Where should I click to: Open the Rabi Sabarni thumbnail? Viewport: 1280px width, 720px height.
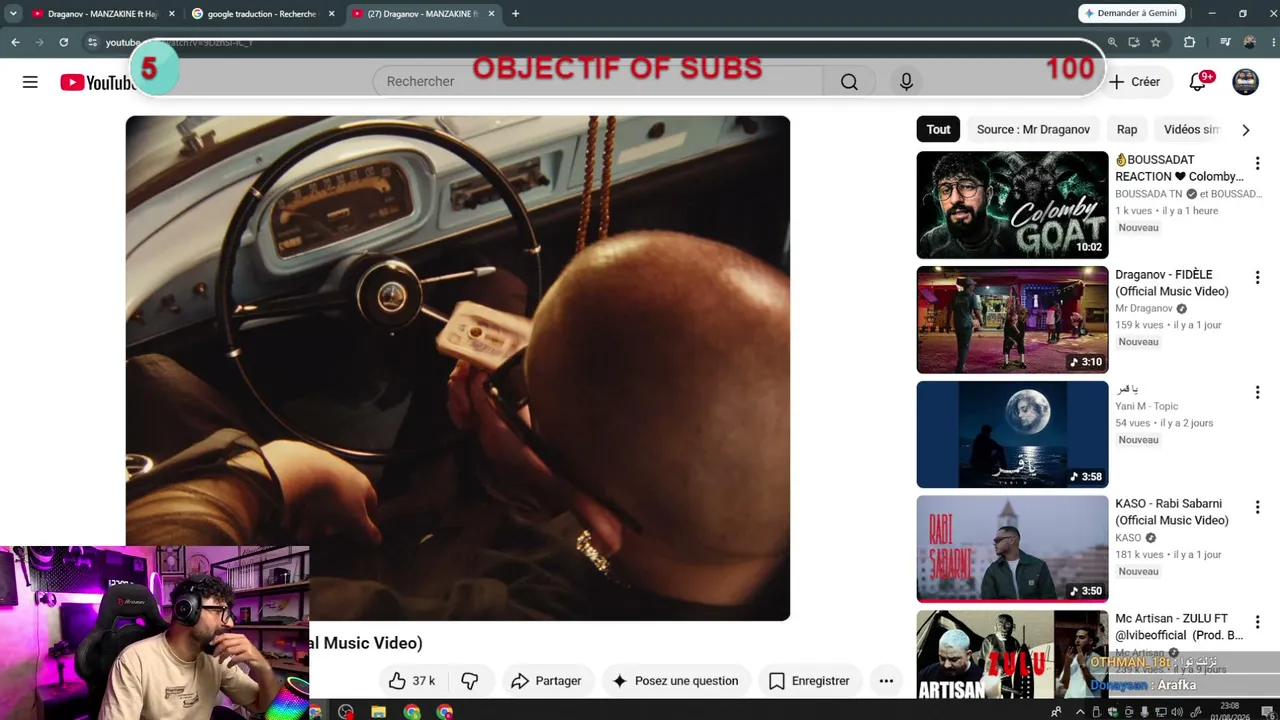pos(1012,550)
